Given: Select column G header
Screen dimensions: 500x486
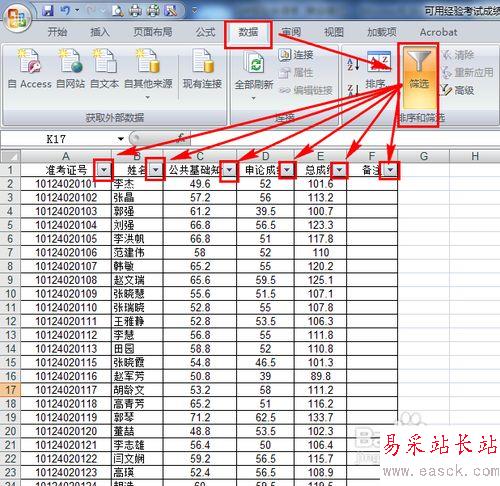Looking at the screenshot, I should (424, 156).
